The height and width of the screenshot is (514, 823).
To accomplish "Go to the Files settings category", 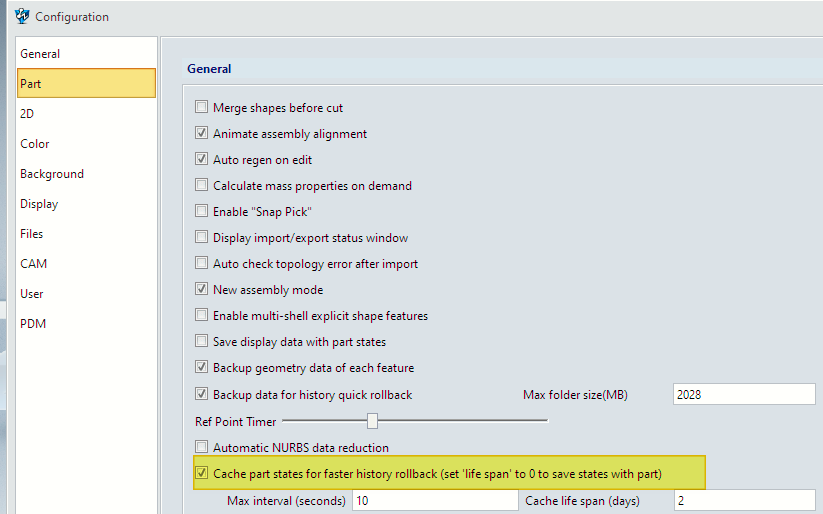I will click(x=31, y=234).
